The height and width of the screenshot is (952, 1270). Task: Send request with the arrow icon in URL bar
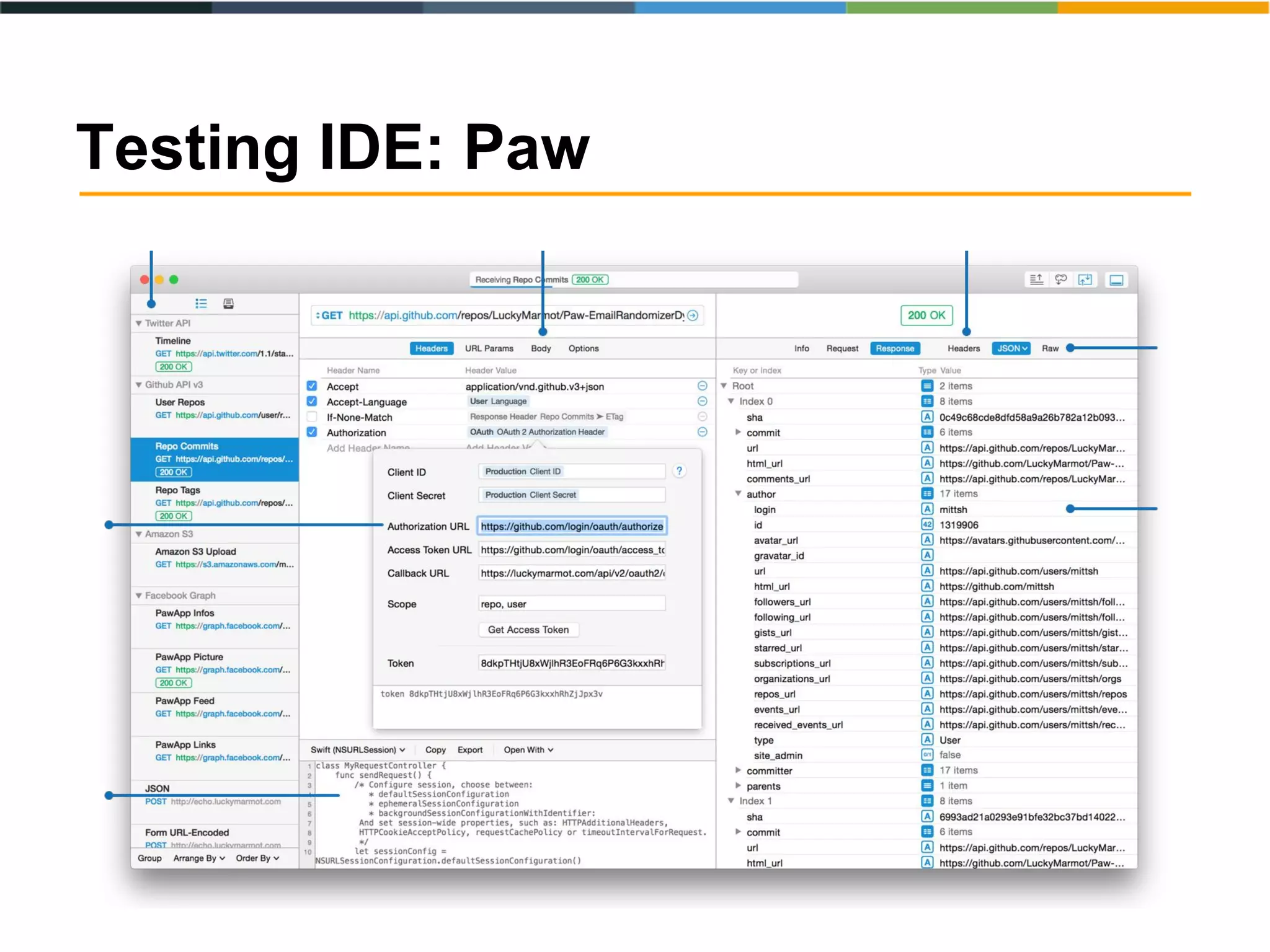693,315
